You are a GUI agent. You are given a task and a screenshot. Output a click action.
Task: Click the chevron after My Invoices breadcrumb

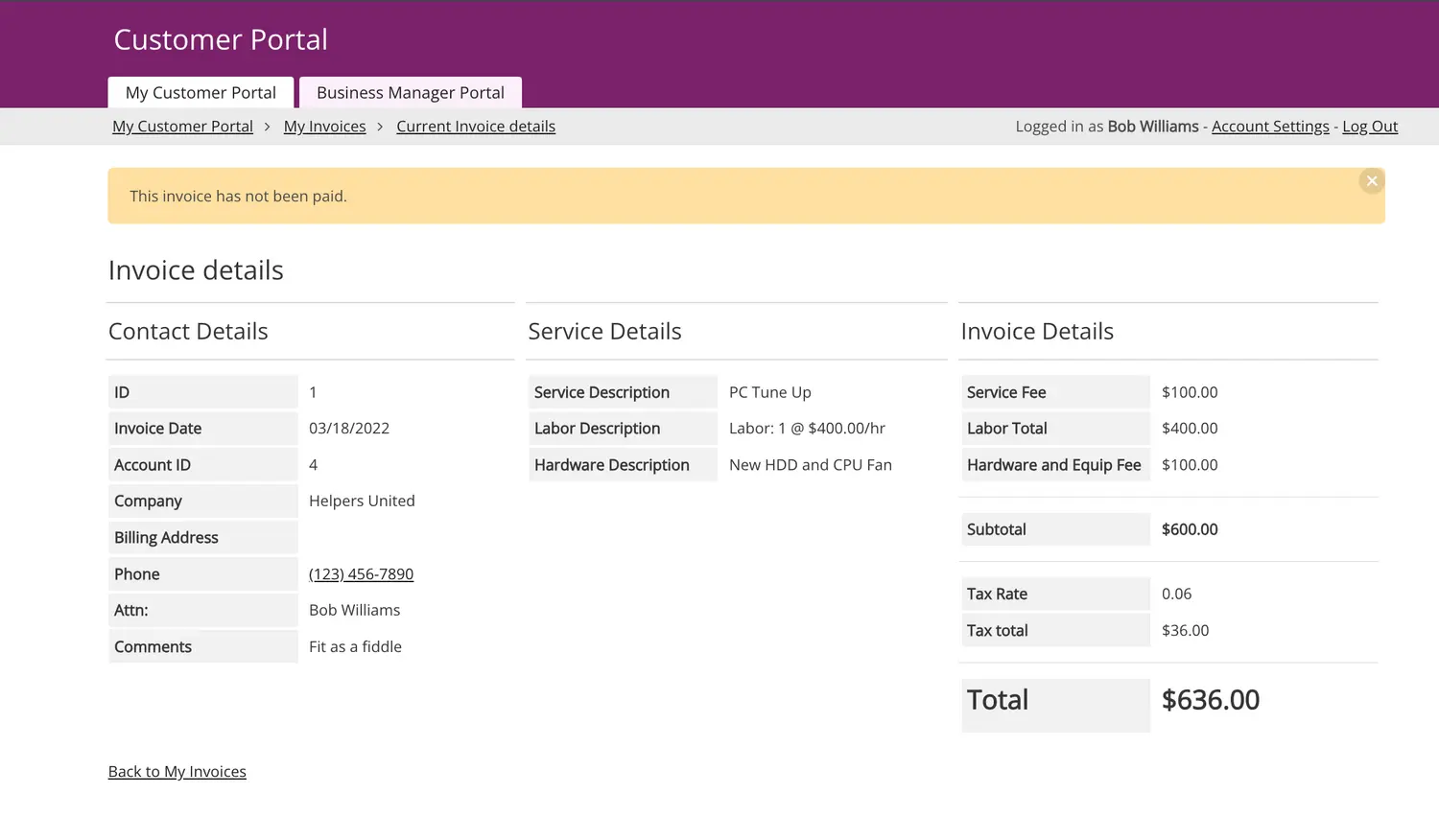(381, 127)
